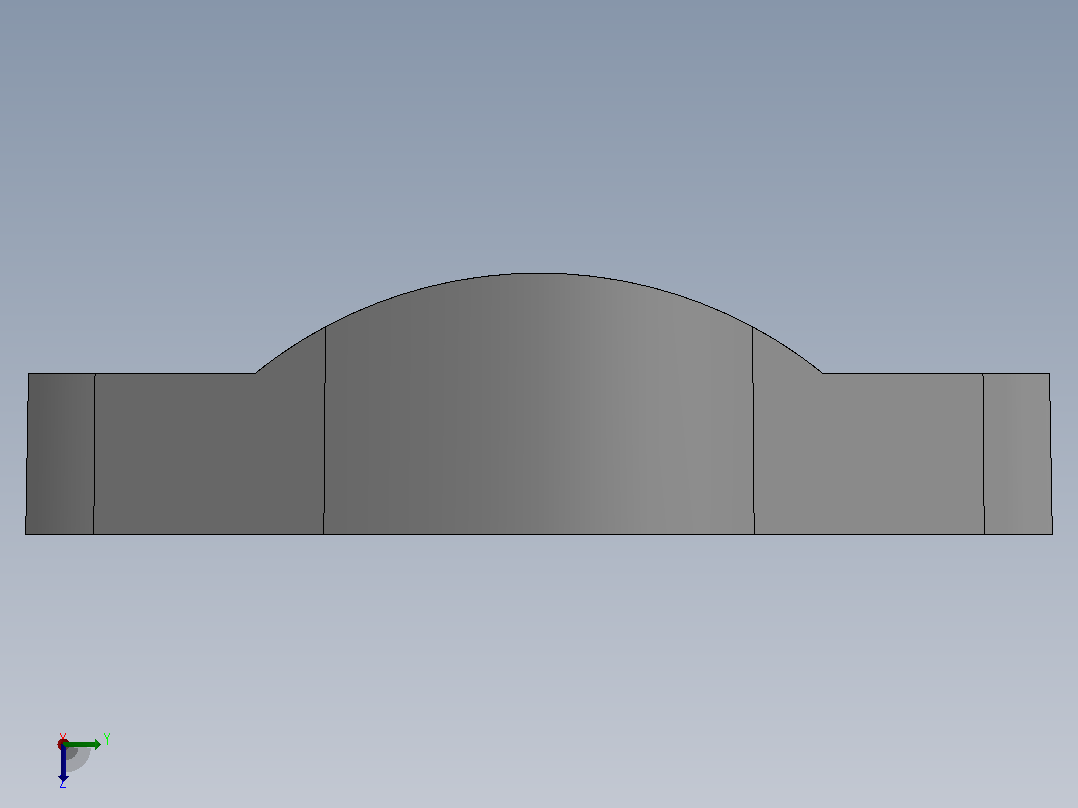Pick the vertical edge left of the dome center
The height and width of the screenshot is (808, 1078).
pyautogui.click(x=324, y=430)
